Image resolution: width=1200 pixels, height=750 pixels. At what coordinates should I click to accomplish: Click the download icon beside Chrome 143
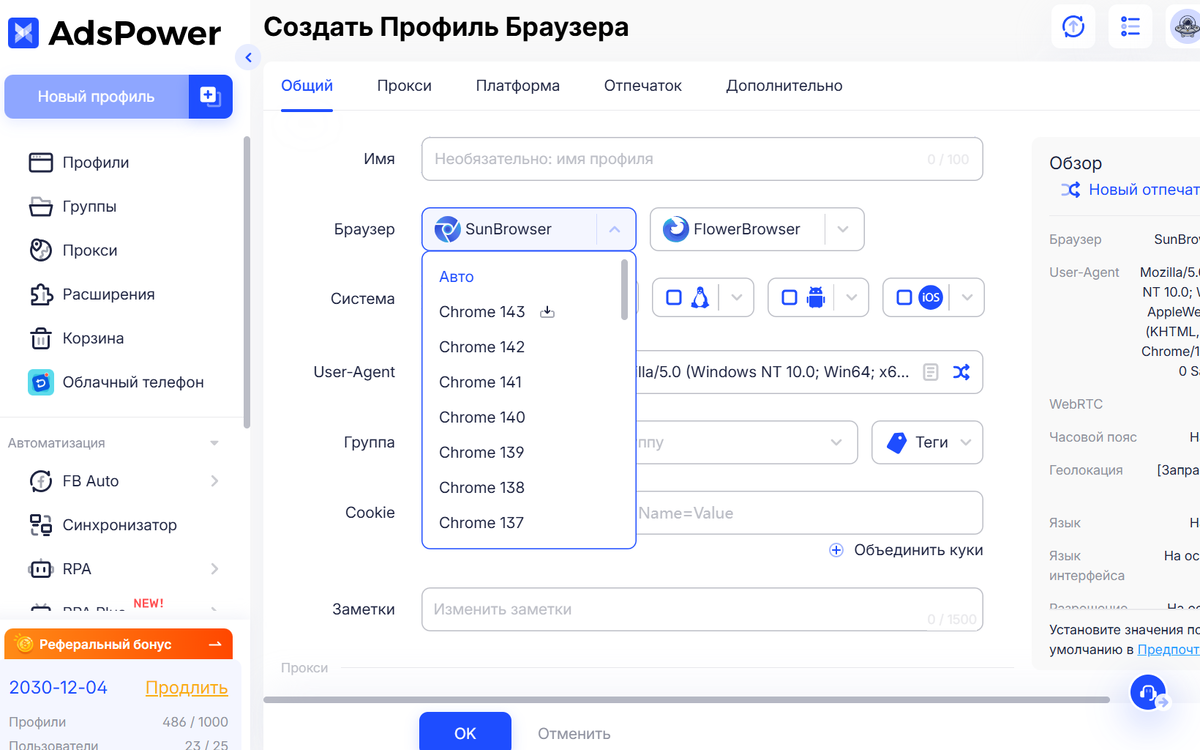tap(547, 312)
